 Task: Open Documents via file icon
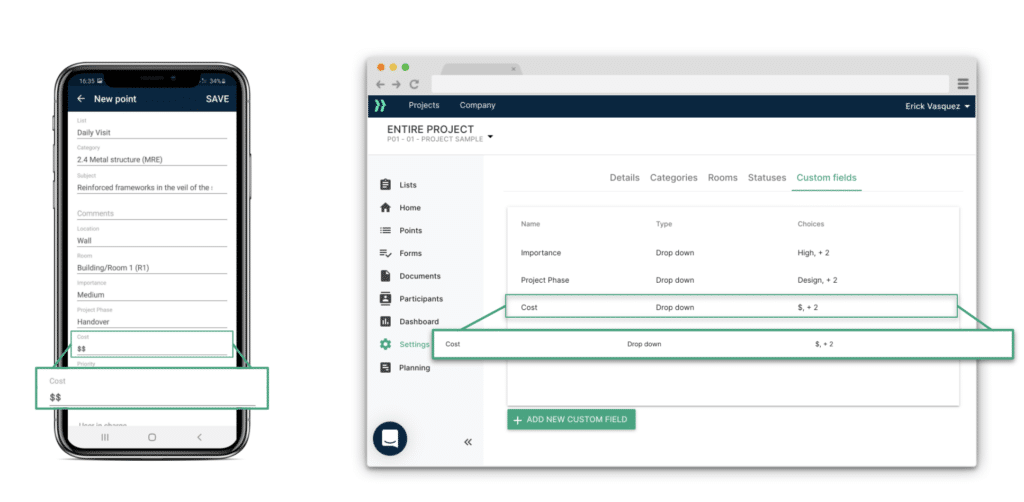point(385,276)
